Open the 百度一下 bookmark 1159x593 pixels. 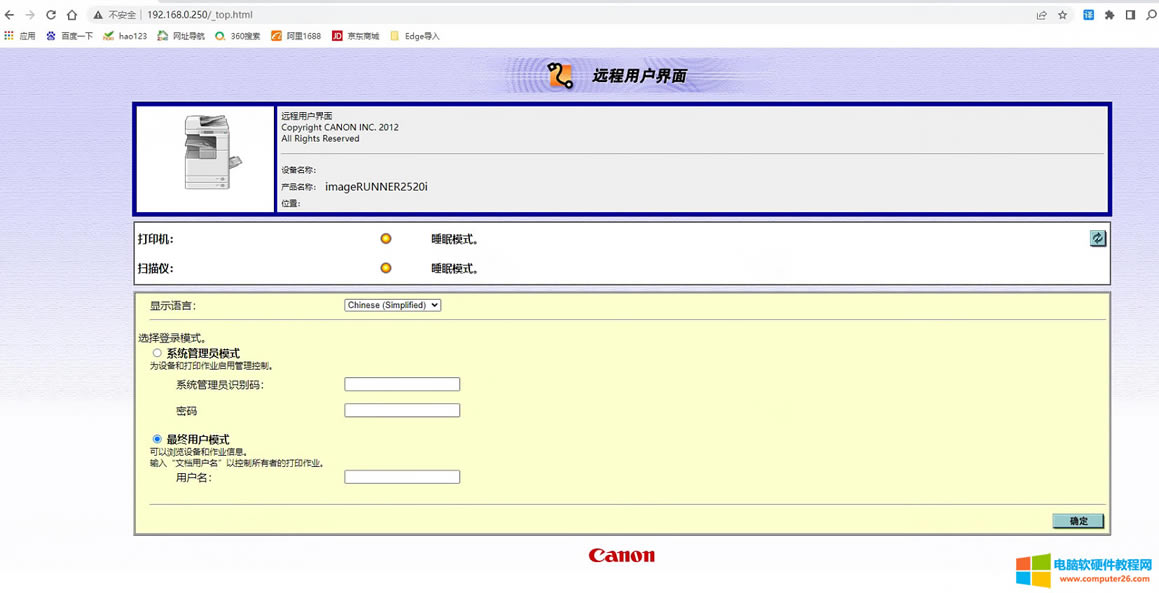[x=69, y=36]
